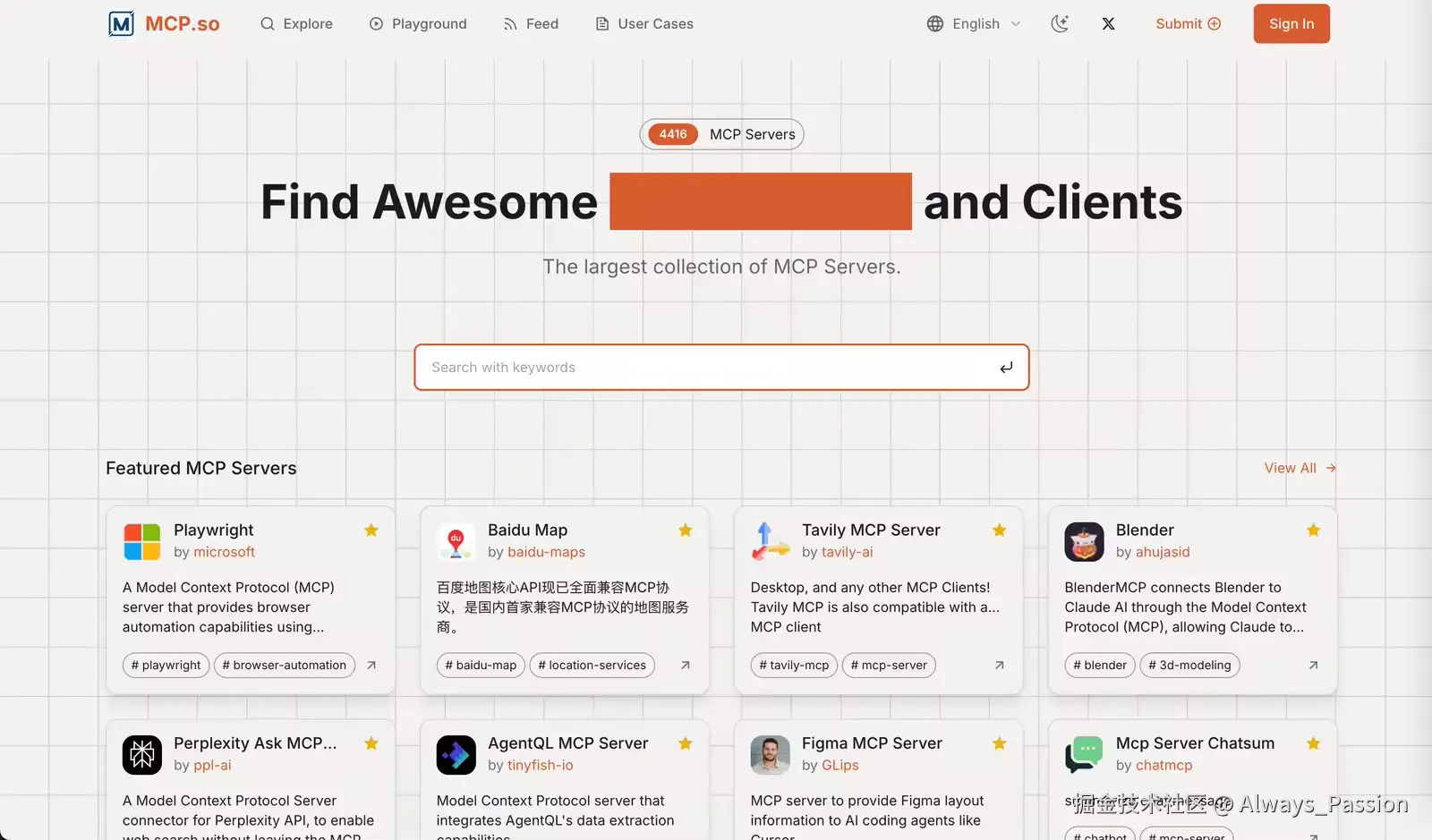Click the Playwright Microsoft logo icon

[142, 542]
